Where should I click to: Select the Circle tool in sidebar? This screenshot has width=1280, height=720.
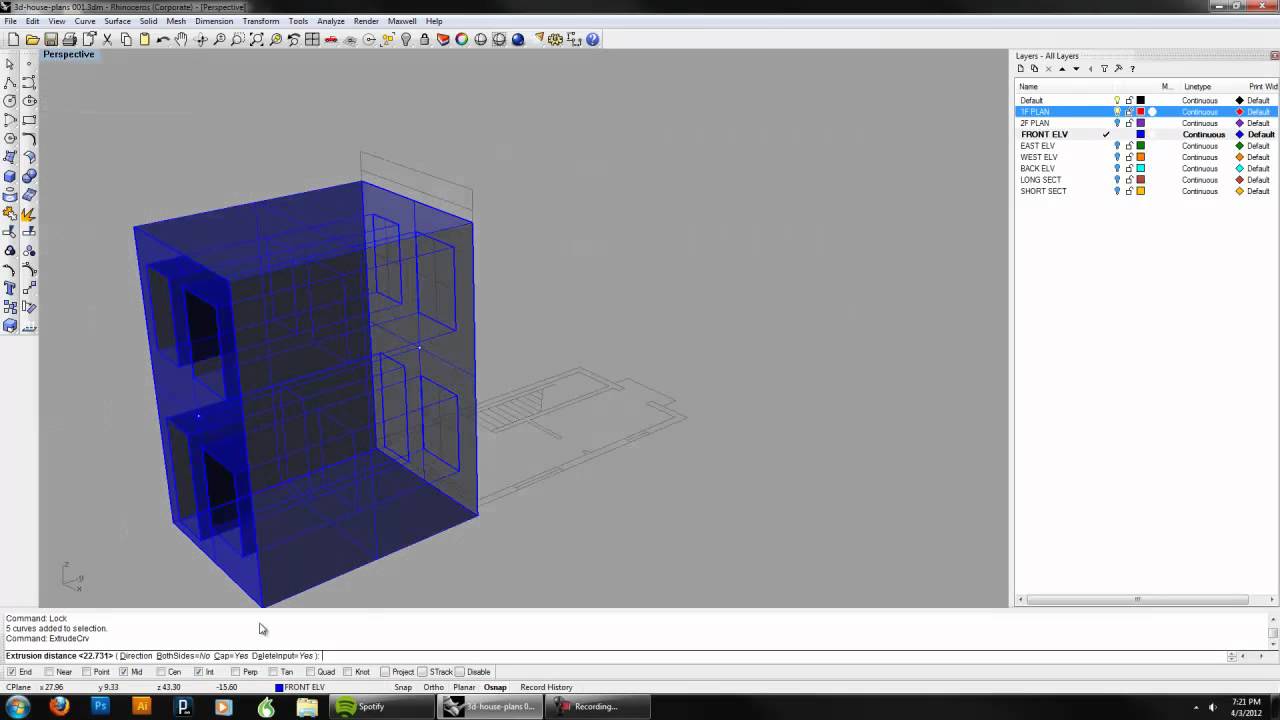(10, 100)
